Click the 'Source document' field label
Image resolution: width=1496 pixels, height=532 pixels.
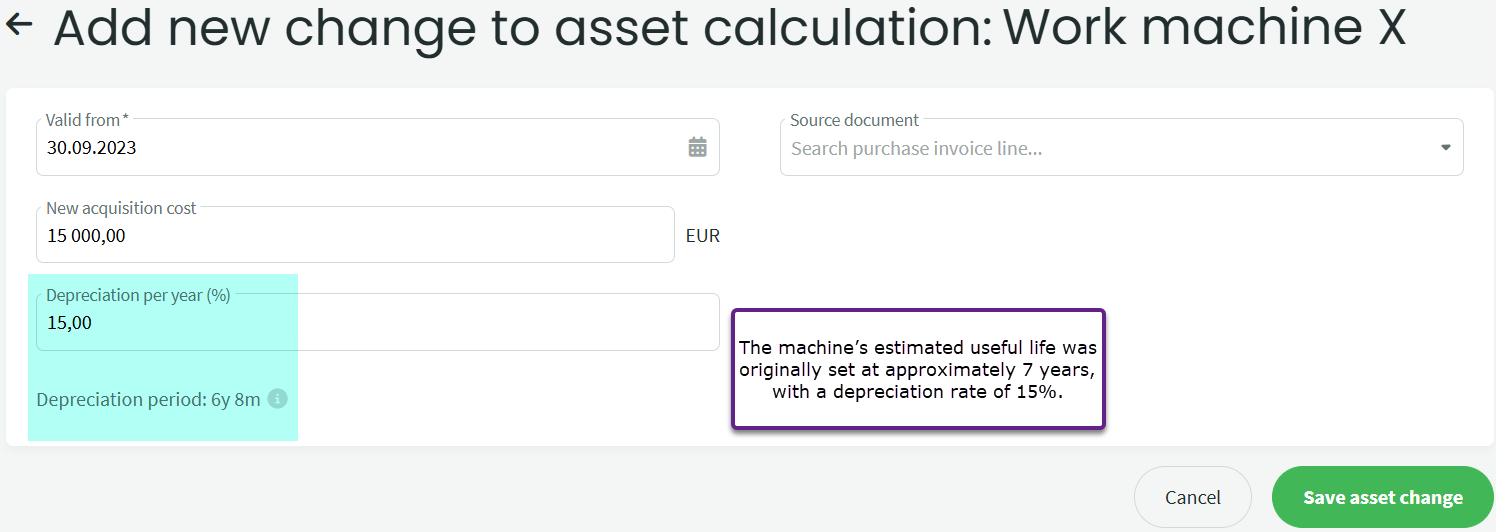(x=854, y=120)
